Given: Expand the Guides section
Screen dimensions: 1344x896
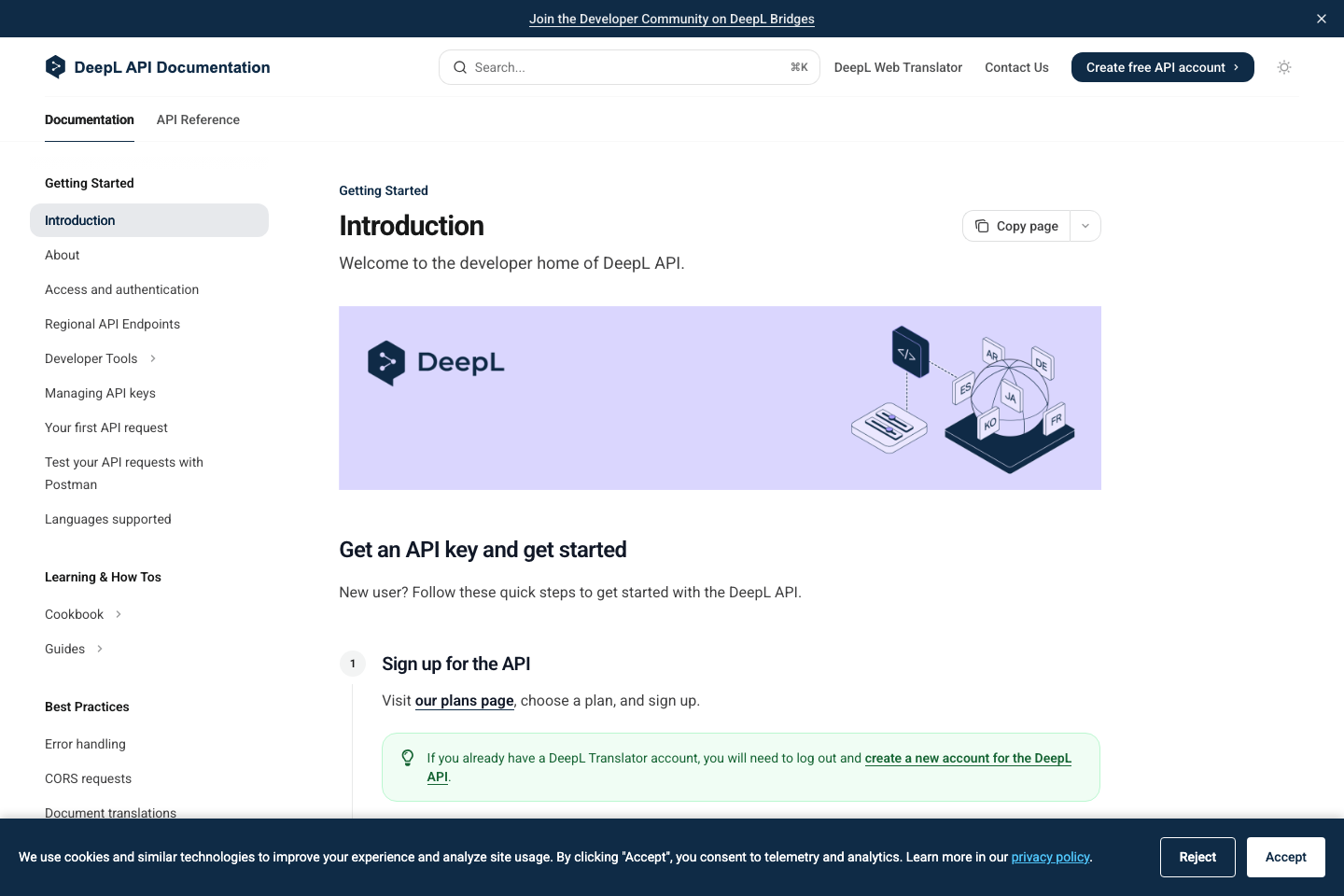Looking at the screenshot, I should (100, 649).
